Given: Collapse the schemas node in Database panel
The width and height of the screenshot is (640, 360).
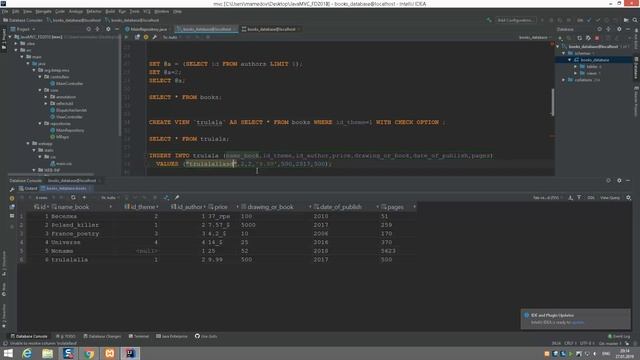Looking at the screenshot, I should 564,53.
